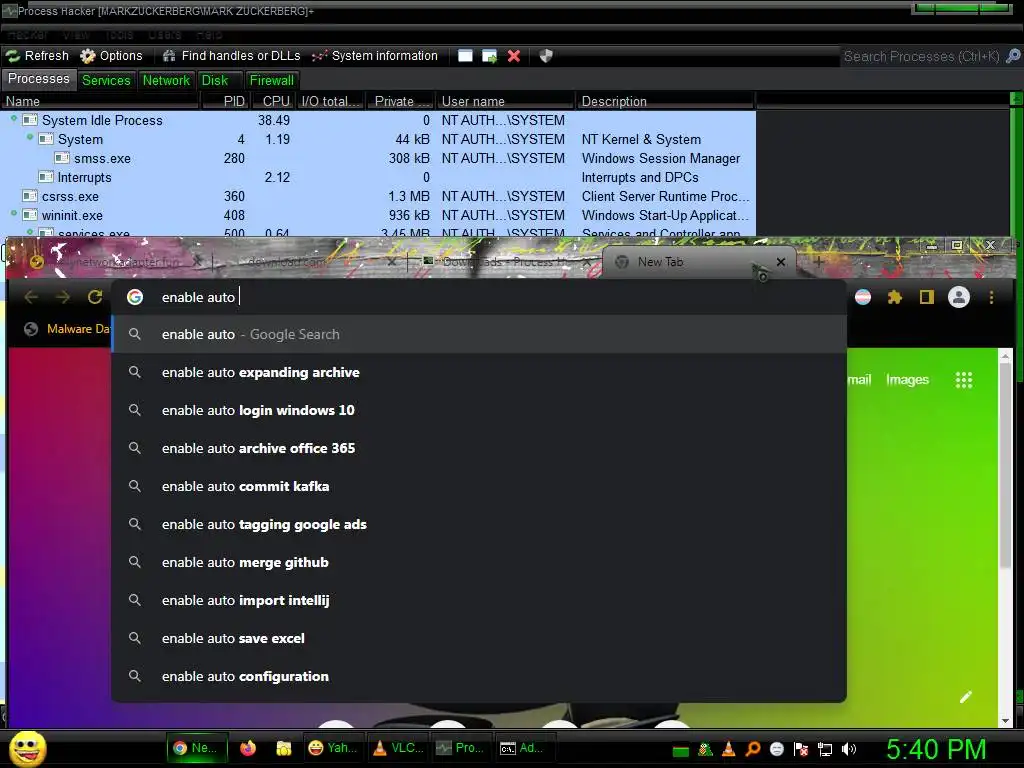Click the find window and thread icon
Image resolution: width=1024 pixels, height=768 pixels.
tap(489, 56)
